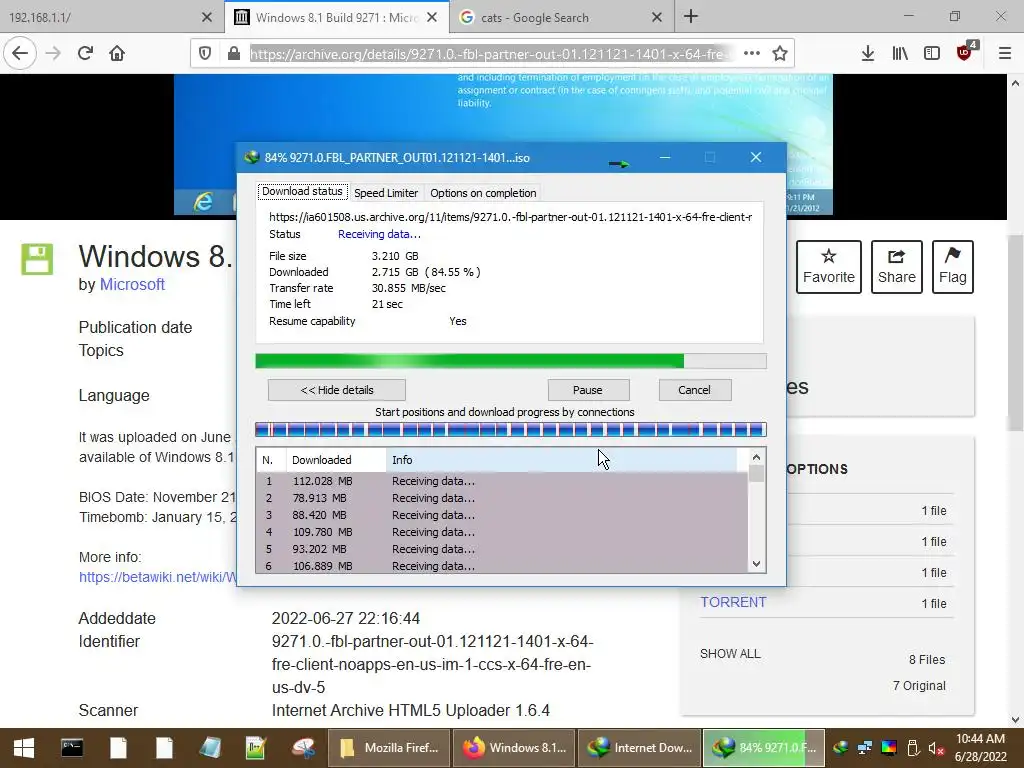Reload the archive.org page

tap(85, 54)
